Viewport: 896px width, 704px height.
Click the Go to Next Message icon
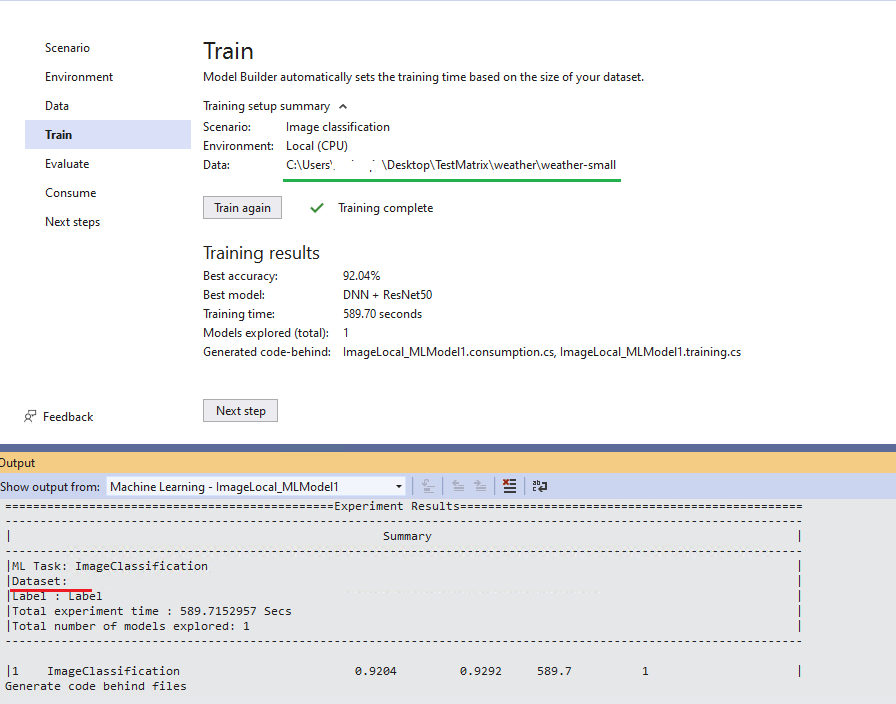pos(480,486)
